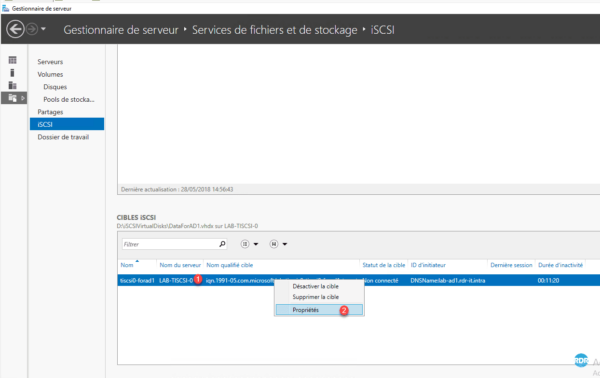This screenshot has height=378, width=600.
Task: Choose Propriétés in the context menu
Action: tap(319, 310)
